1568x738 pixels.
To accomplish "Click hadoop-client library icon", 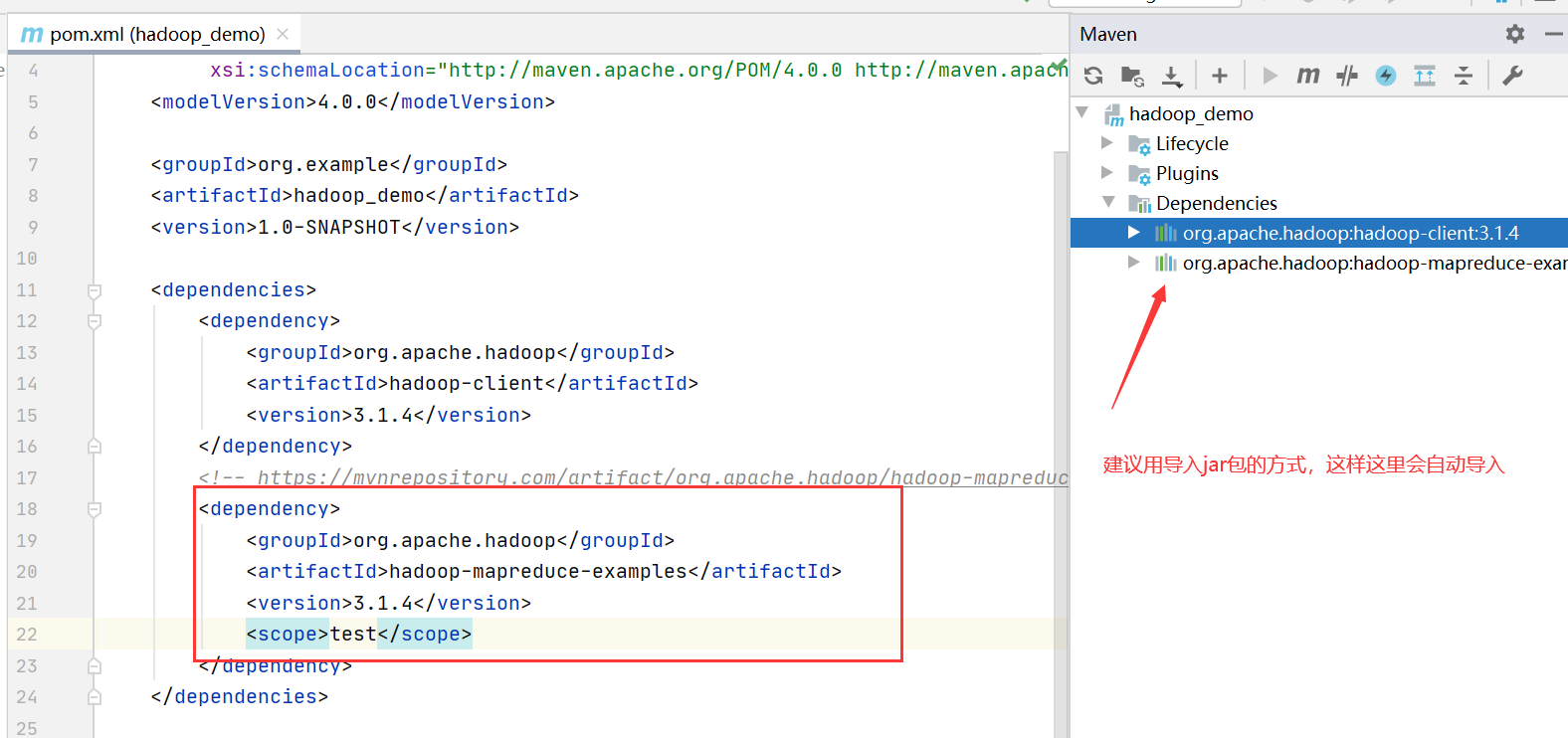I will click(1165, 233).
